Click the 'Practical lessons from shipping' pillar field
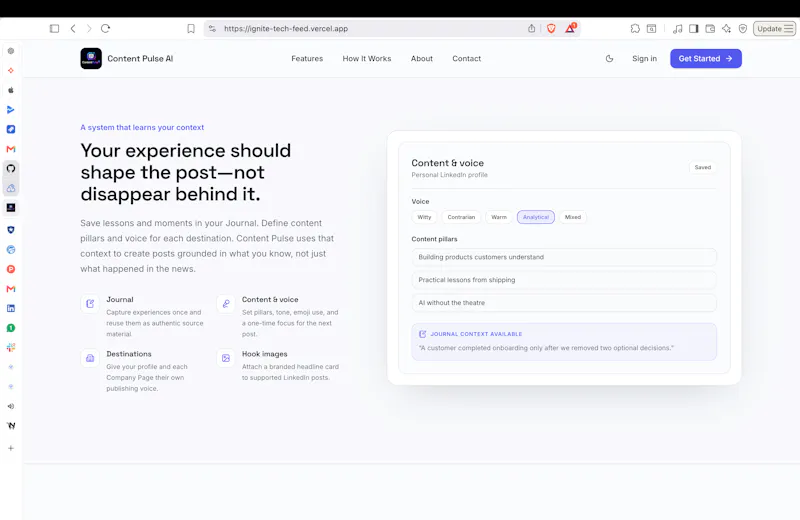 tap(564, 280)
